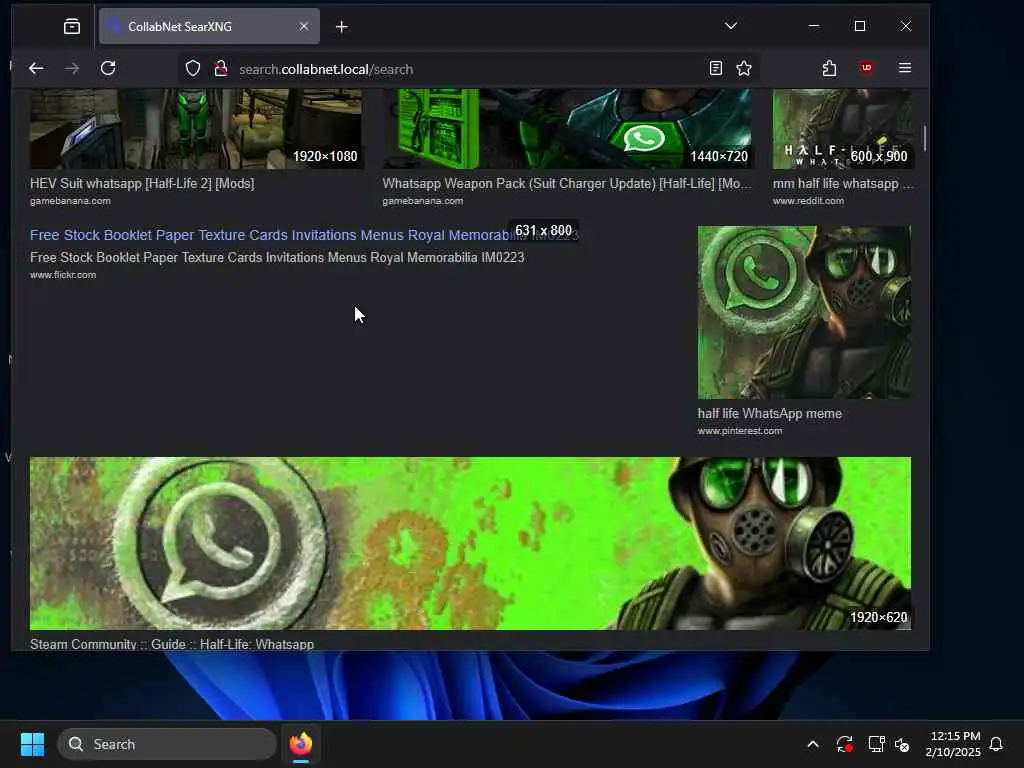Click the www.flickr.com source text

point(63,275)
